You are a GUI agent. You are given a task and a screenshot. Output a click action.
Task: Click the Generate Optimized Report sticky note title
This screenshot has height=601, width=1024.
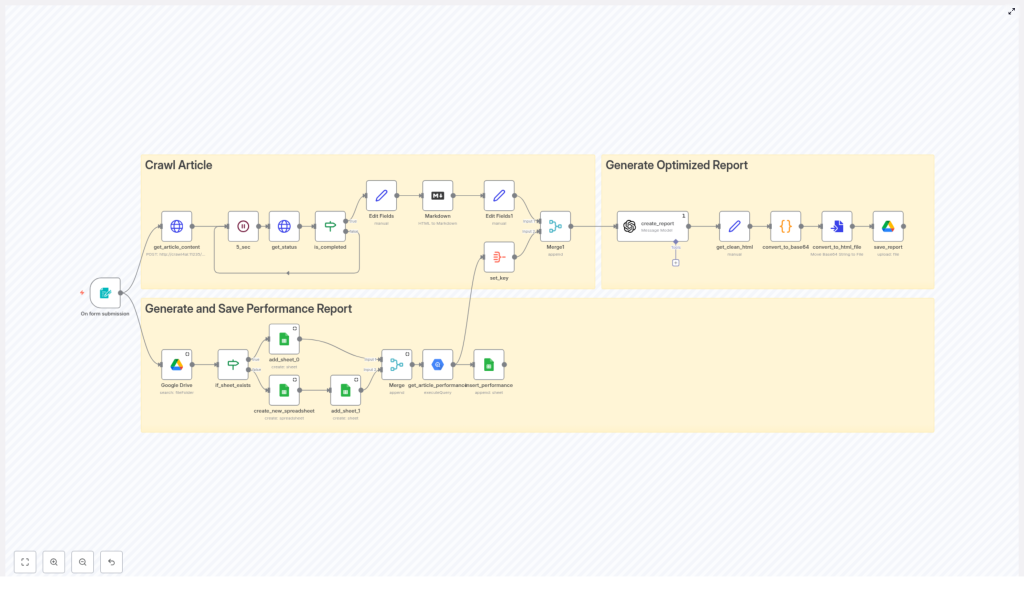(676, 165)
